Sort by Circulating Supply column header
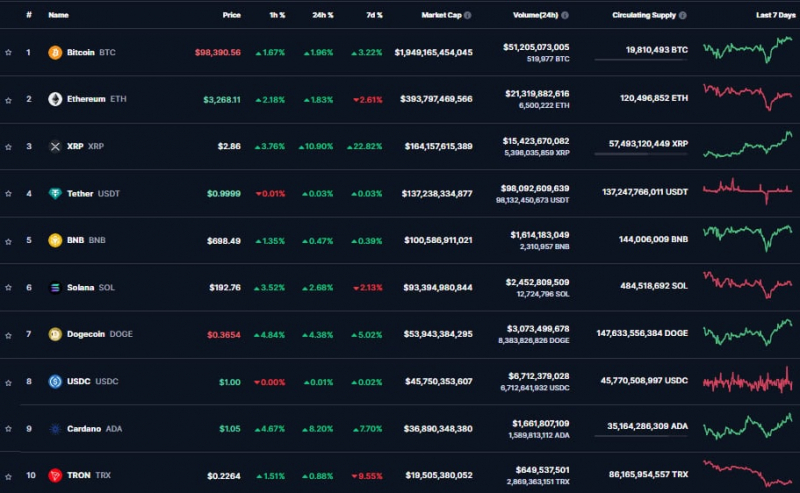Image resolution: width=800 pixels, height=493 pixels. [x=644, y=15]
